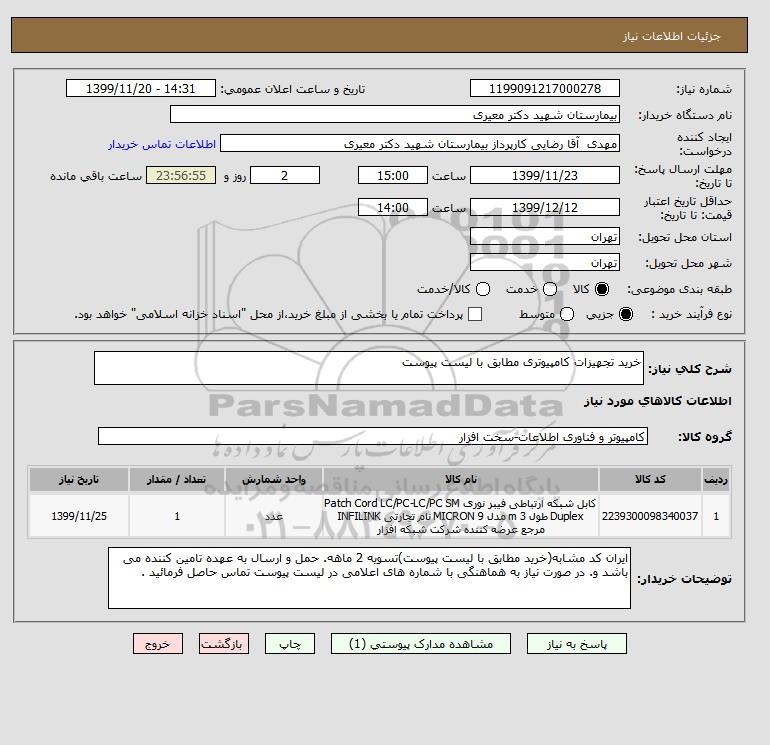This screenshot has height=745, width=770.
Task: Click the request creator name field
Action: 420,143
